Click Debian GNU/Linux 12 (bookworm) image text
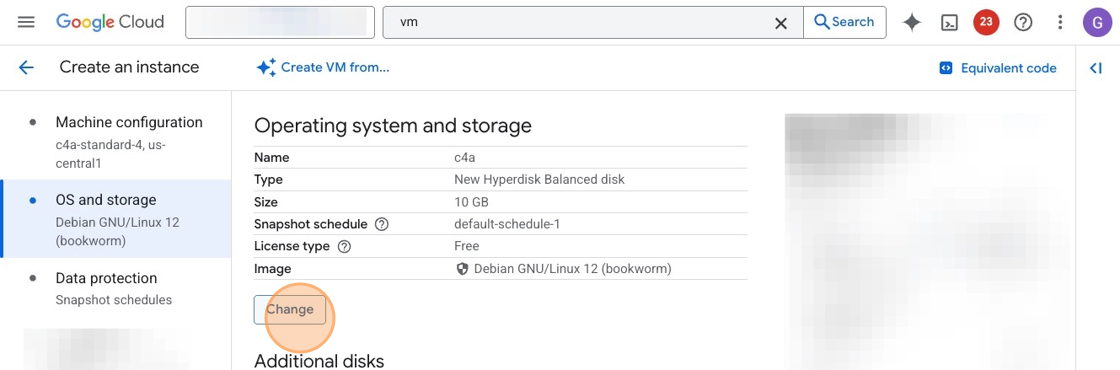 [x=573, y=269]
